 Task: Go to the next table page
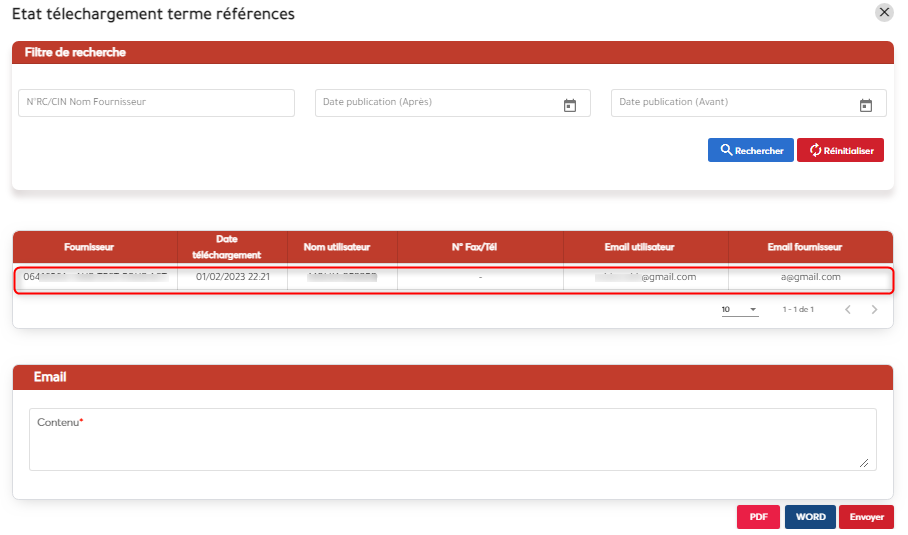point(875,310)
